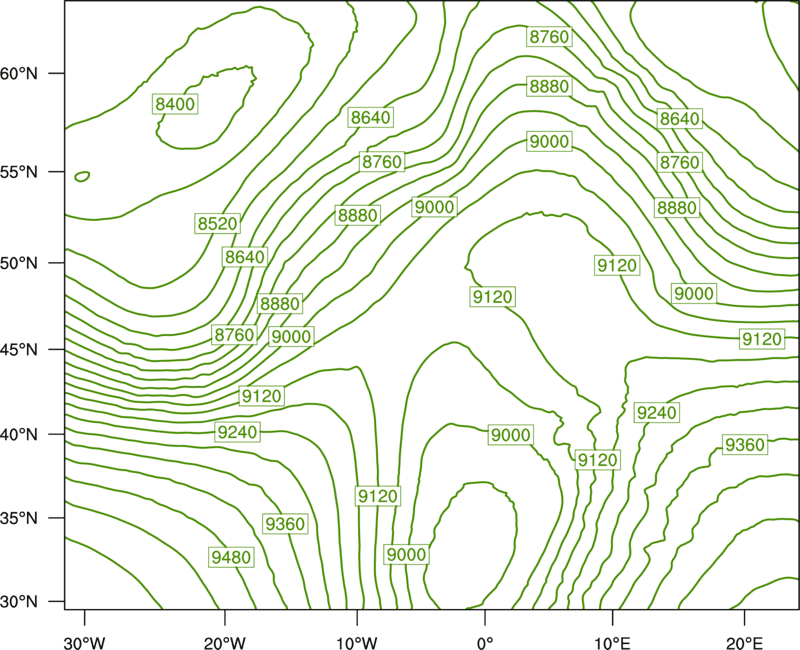
Task: Select the 45°N latitude axis label
Action: pyautogui.click(x=19, y=349)
